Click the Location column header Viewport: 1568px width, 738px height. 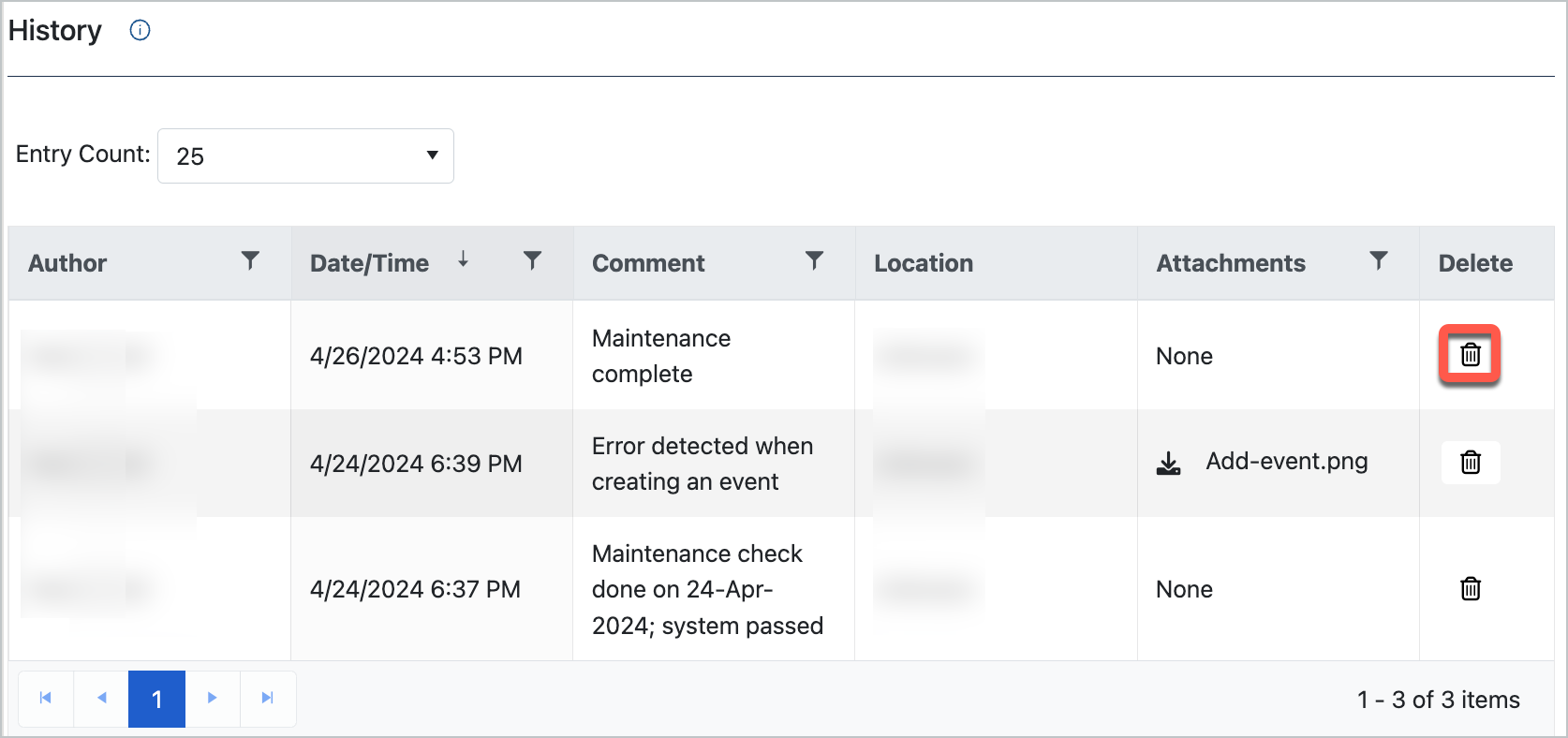pos(923,263)
